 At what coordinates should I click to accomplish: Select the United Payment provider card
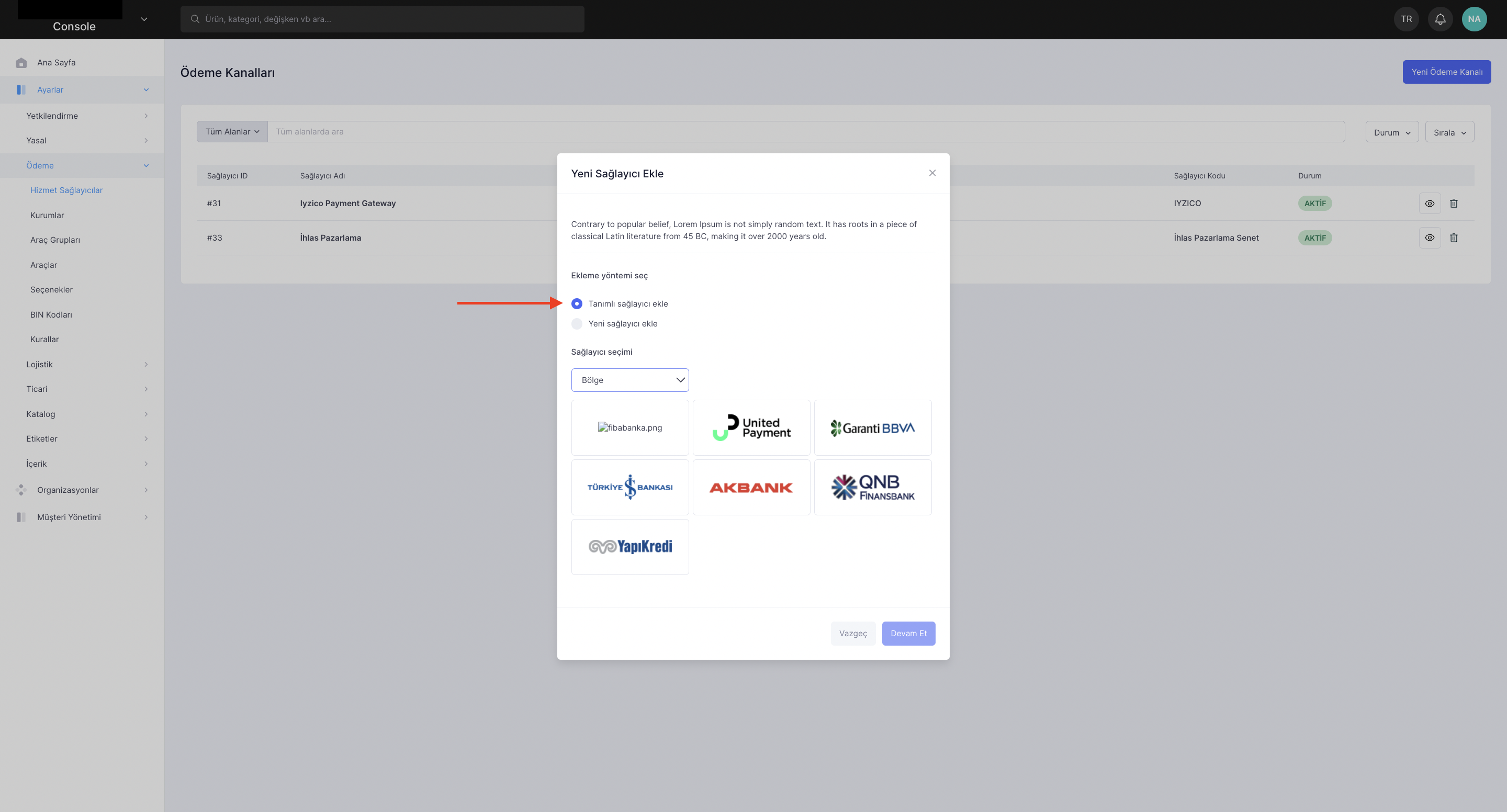tap(751, 427)
